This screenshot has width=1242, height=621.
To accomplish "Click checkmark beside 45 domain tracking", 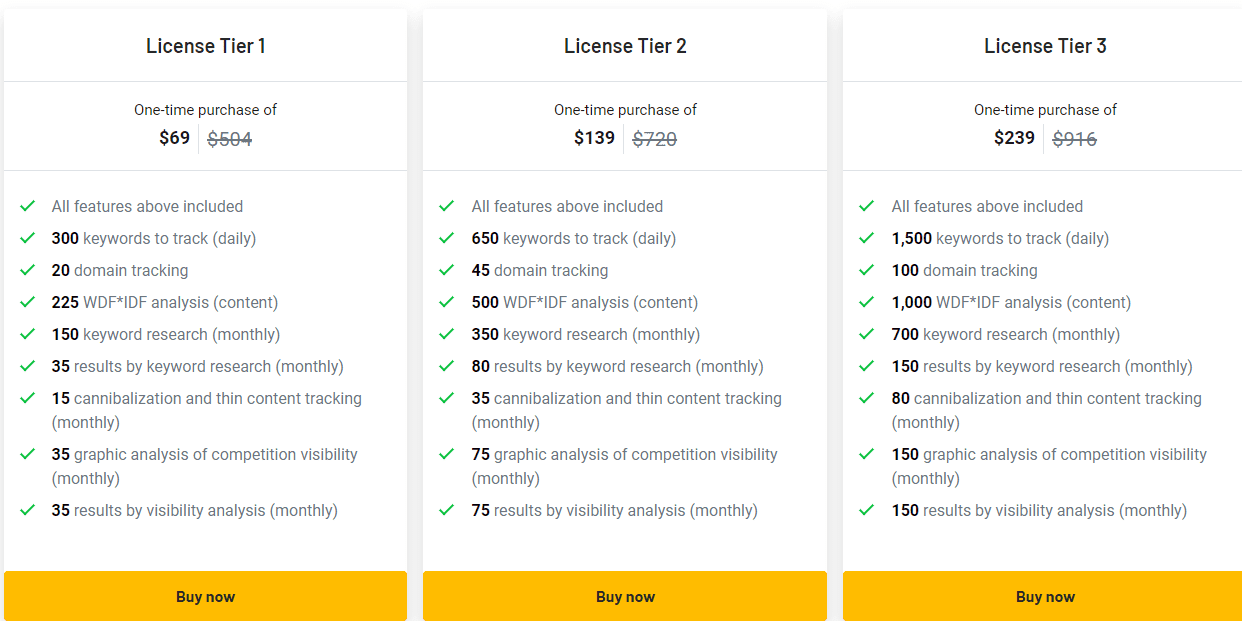I will (x=447, y=270).
